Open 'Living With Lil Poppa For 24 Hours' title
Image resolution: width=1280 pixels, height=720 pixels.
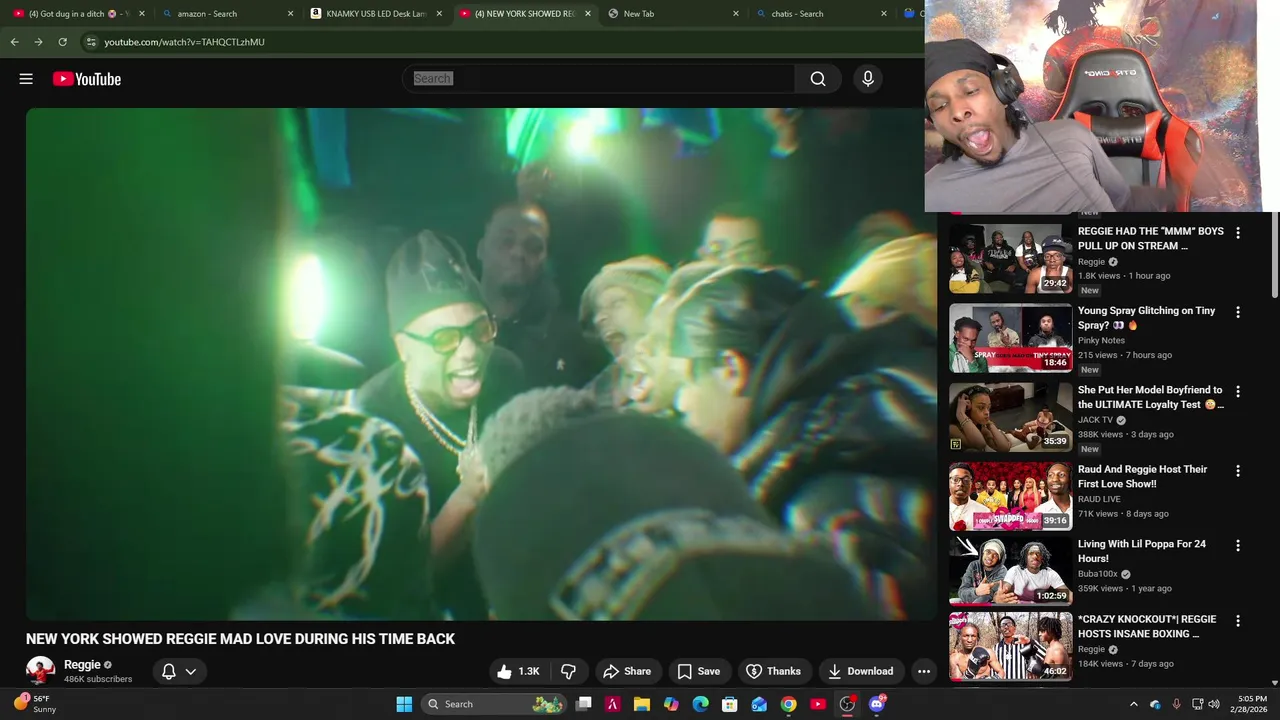click(1142, 551)
